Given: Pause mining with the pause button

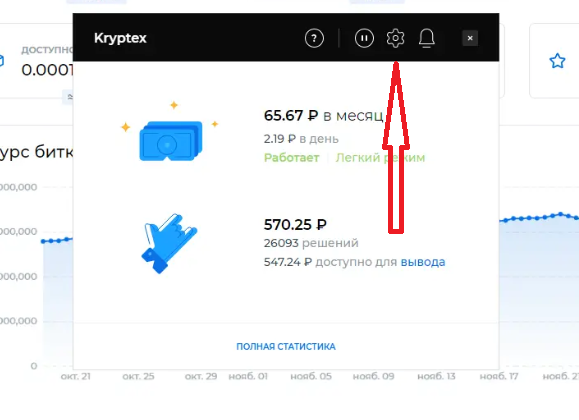Looking at the screenshot, I should pyautogui.click(x=364, y=38).
